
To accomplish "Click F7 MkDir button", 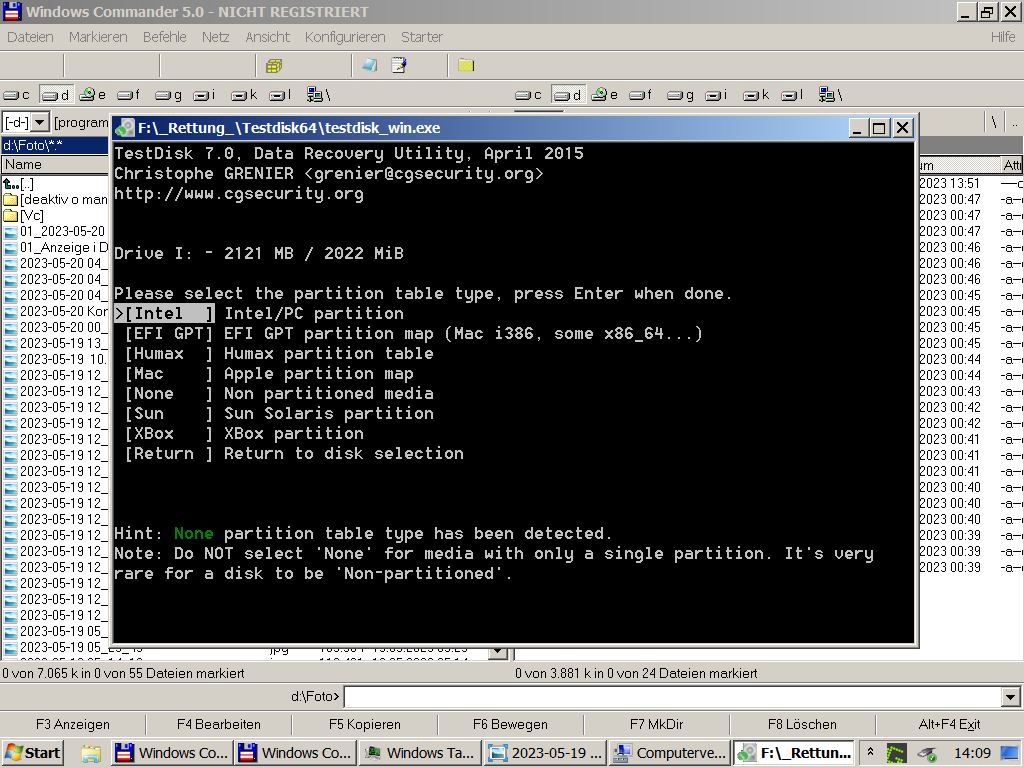I will (x=656, y=724).
